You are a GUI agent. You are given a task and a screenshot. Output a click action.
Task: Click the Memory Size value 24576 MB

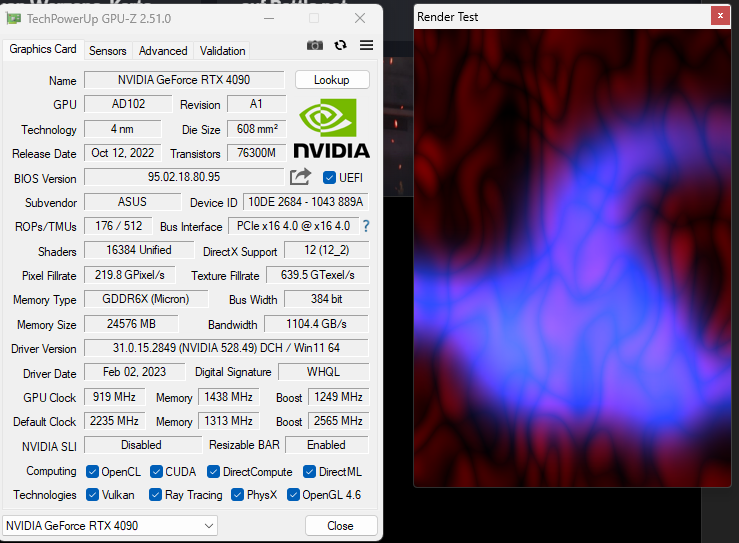[131, 324]
